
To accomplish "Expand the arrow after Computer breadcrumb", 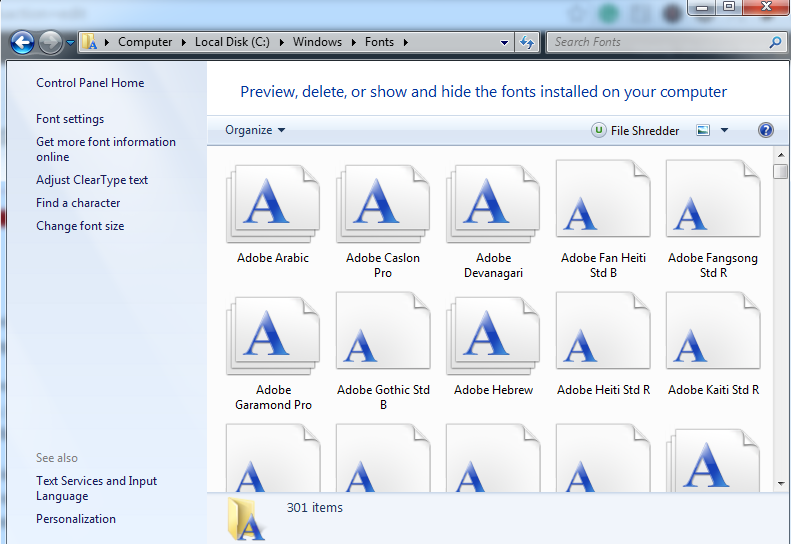I will (184, 42).
